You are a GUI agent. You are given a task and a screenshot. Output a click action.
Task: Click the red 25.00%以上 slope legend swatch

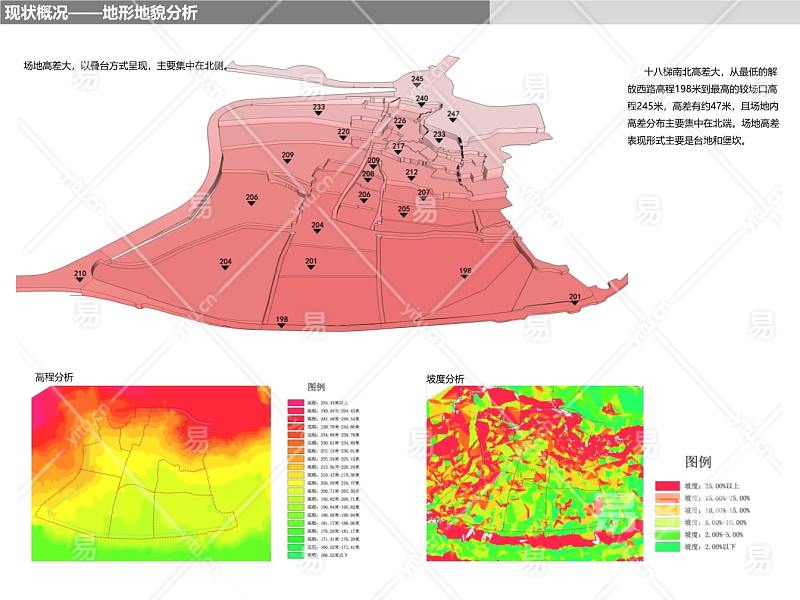pos(668,484)
